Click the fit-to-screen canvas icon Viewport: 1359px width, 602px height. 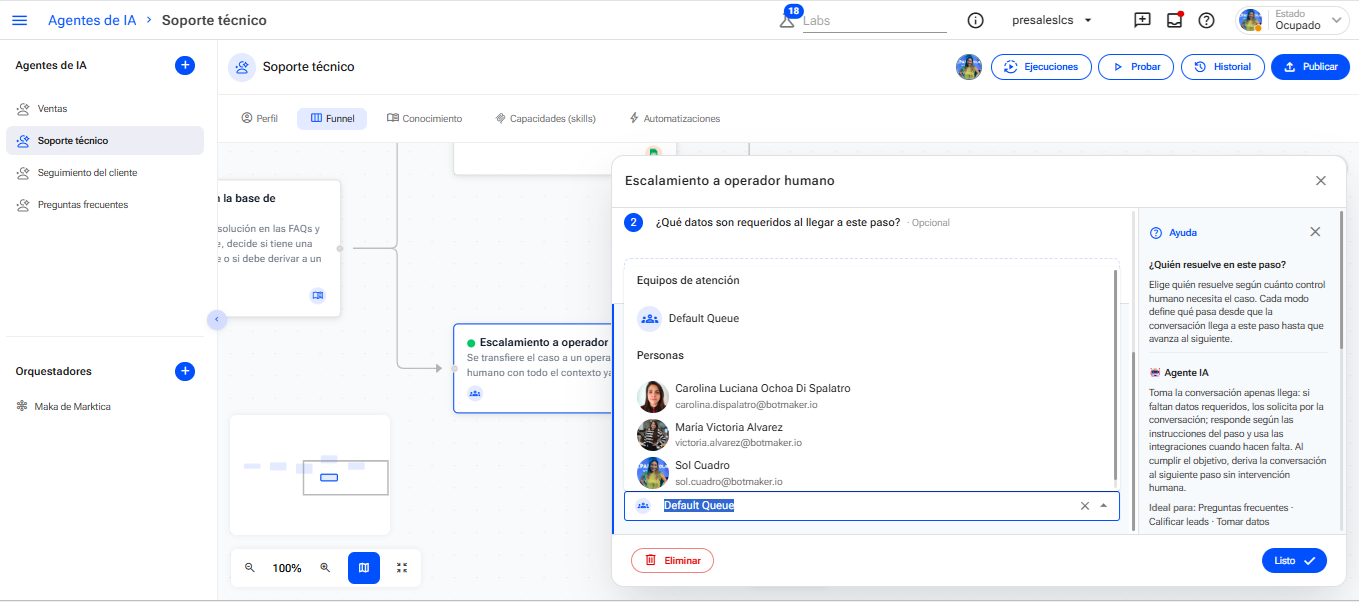tap(402, 567)
